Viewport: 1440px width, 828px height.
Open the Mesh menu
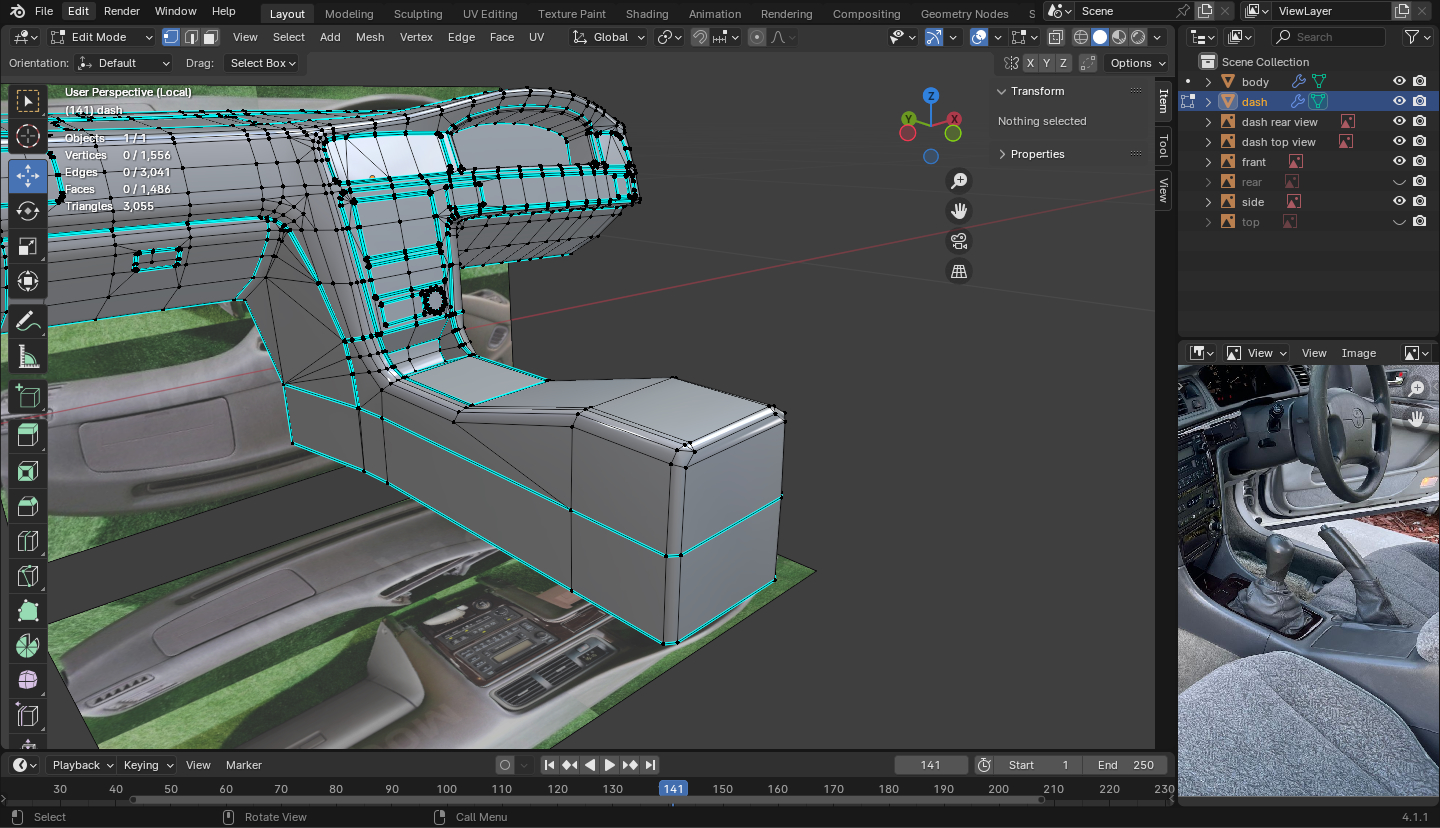click(x=370, y=37)
